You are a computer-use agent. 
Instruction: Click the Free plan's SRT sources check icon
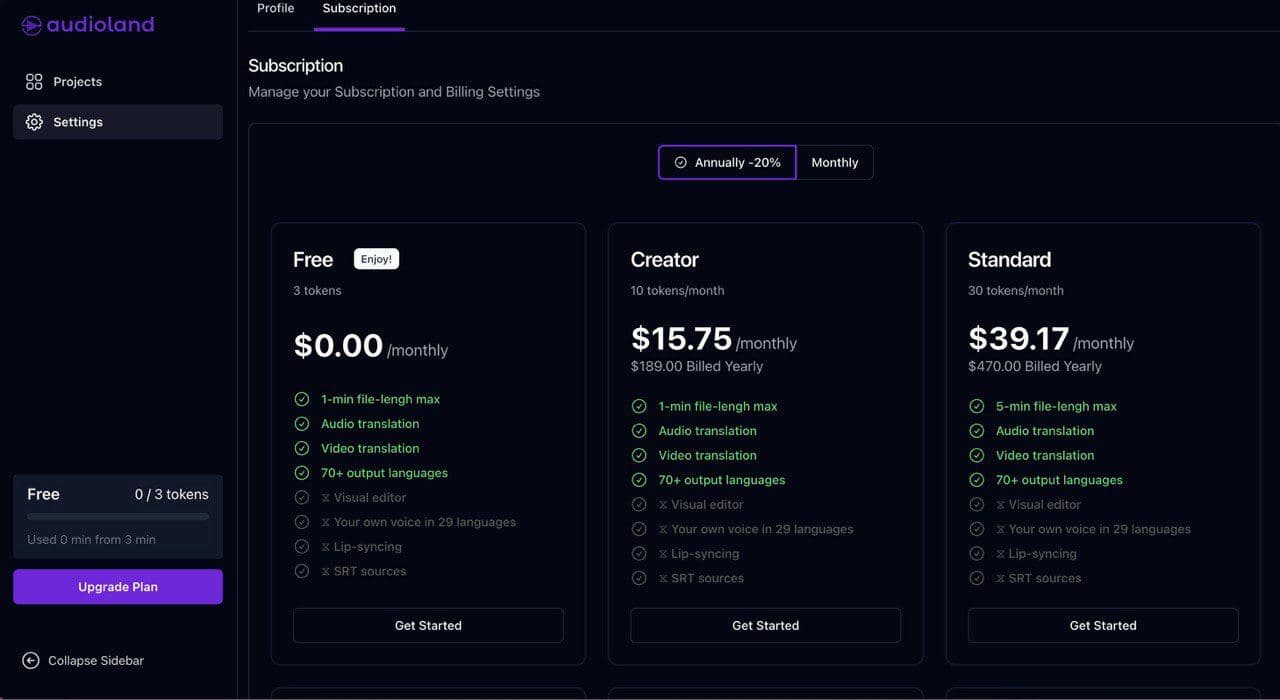(x=302, y=571)
